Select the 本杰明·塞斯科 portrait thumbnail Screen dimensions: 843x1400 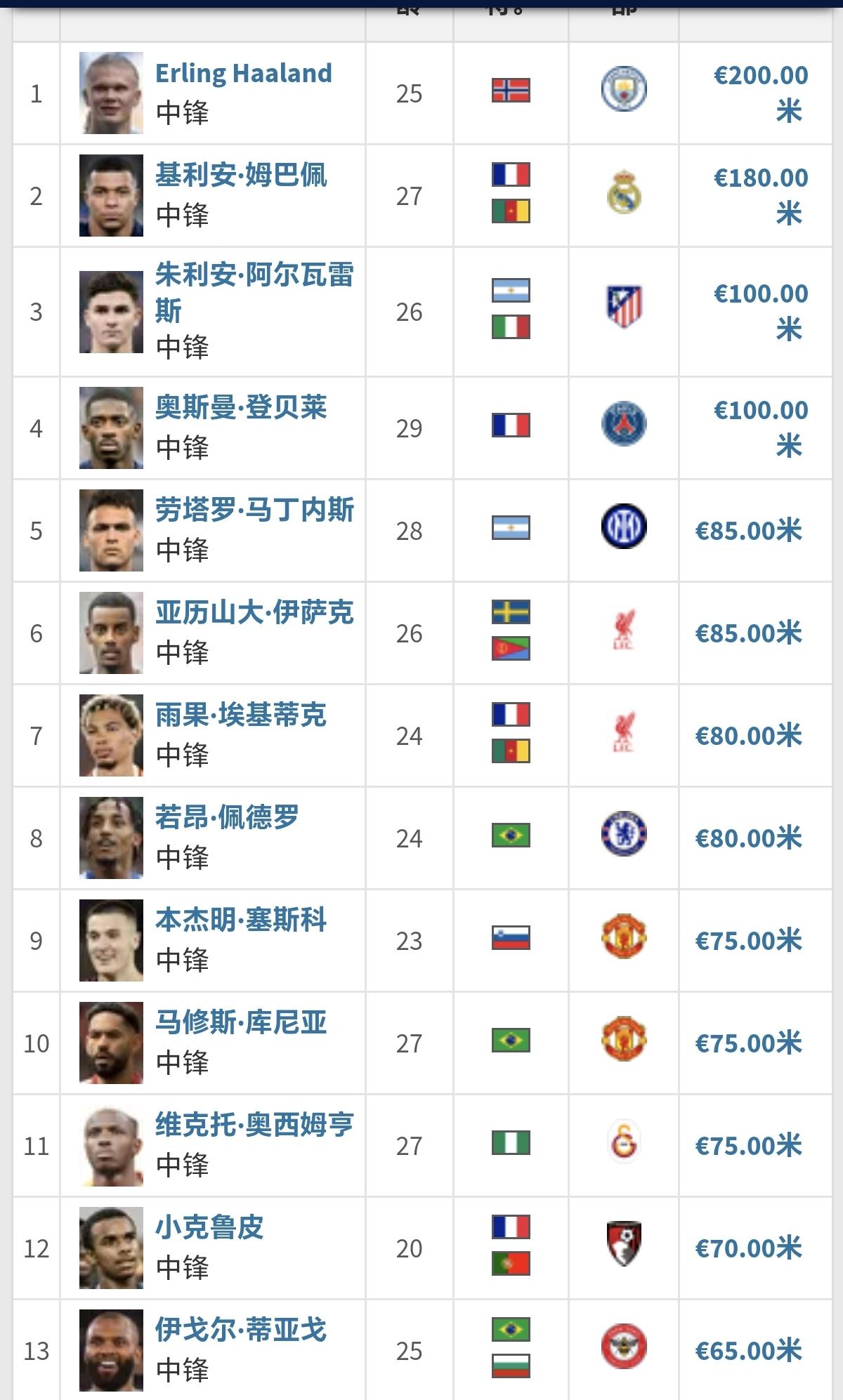point(111,940)
